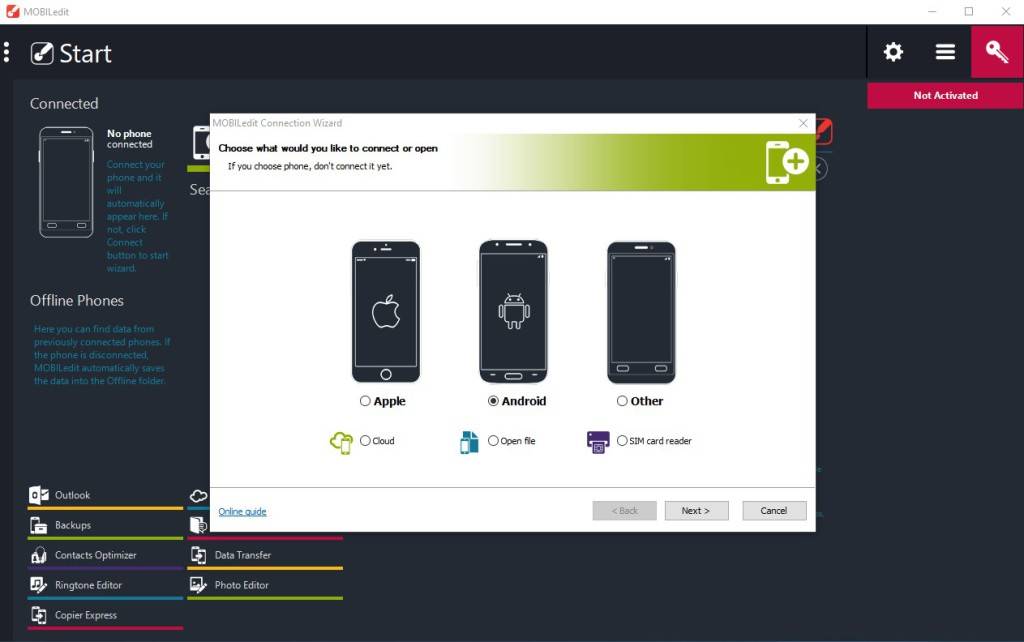This screenshot has width=1024, height=642.
Task: Click the Not Activated banner
Action: pos(945,95)
